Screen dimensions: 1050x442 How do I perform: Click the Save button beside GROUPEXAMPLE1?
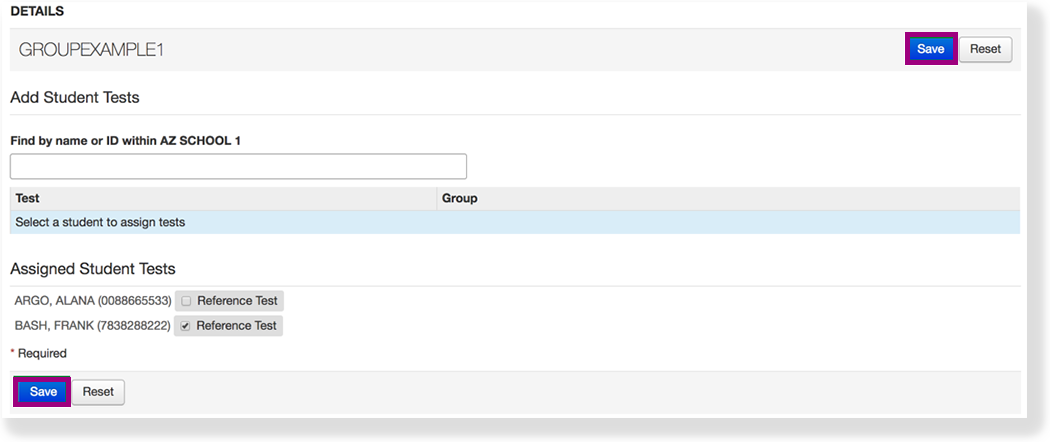pos(930,49)
